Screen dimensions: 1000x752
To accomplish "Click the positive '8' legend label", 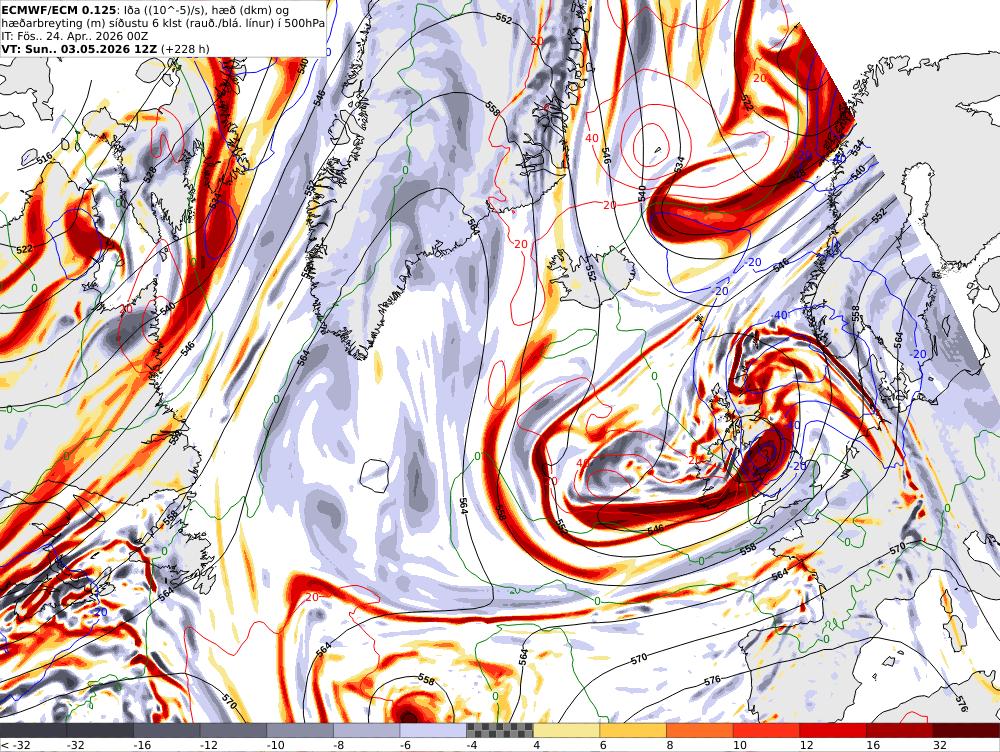I will click(670, 745).
